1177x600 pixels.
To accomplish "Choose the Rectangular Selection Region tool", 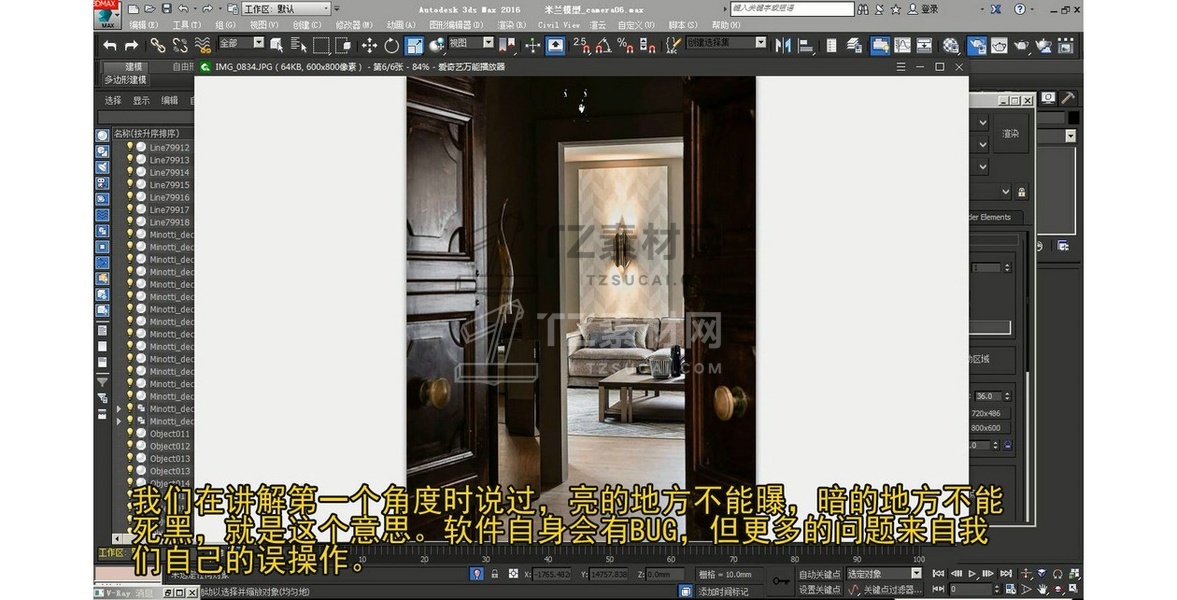I will [321, 46].
